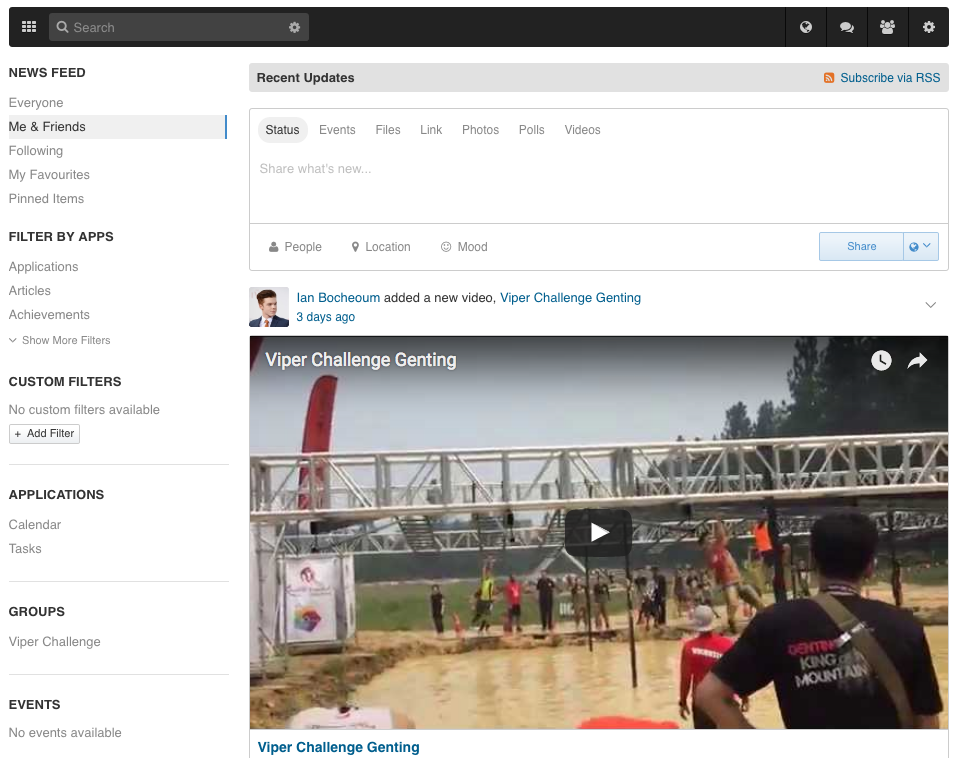Click the Add Filter button

(44, 434)
